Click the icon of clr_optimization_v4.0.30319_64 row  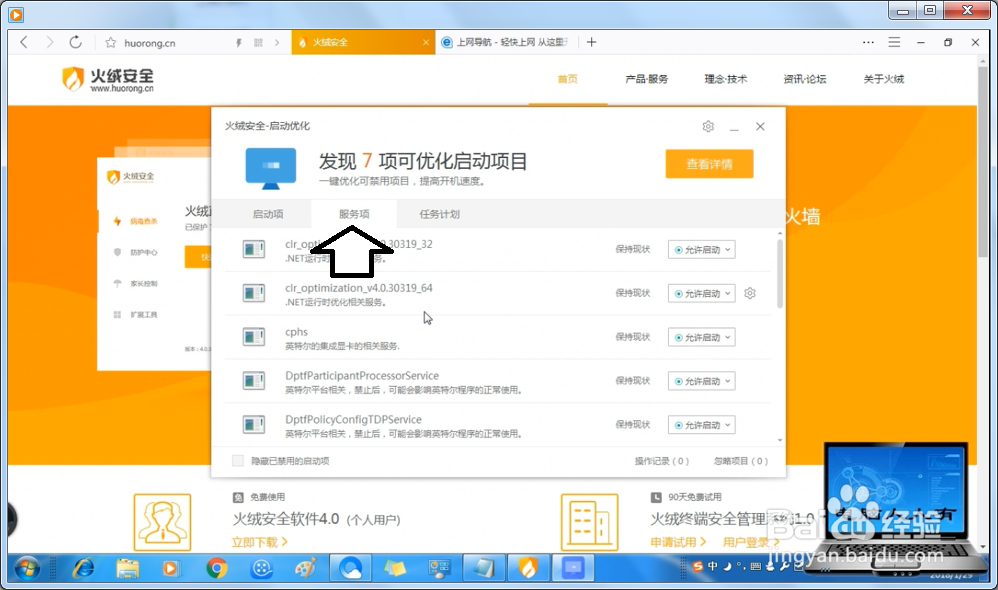pos(254,293)
